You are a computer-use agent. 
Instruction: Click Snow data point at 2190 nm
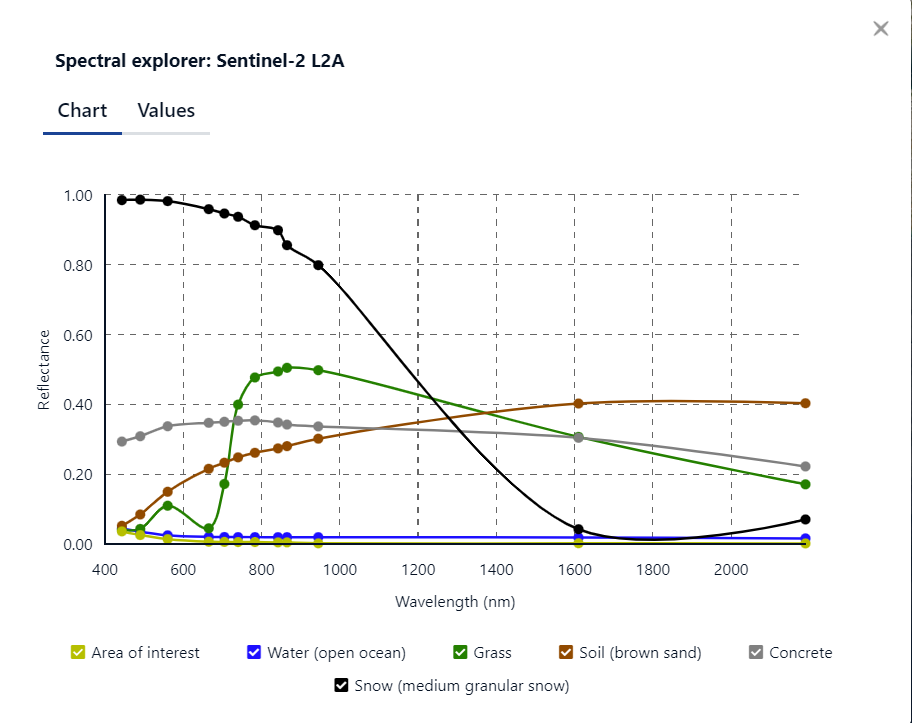805,519
